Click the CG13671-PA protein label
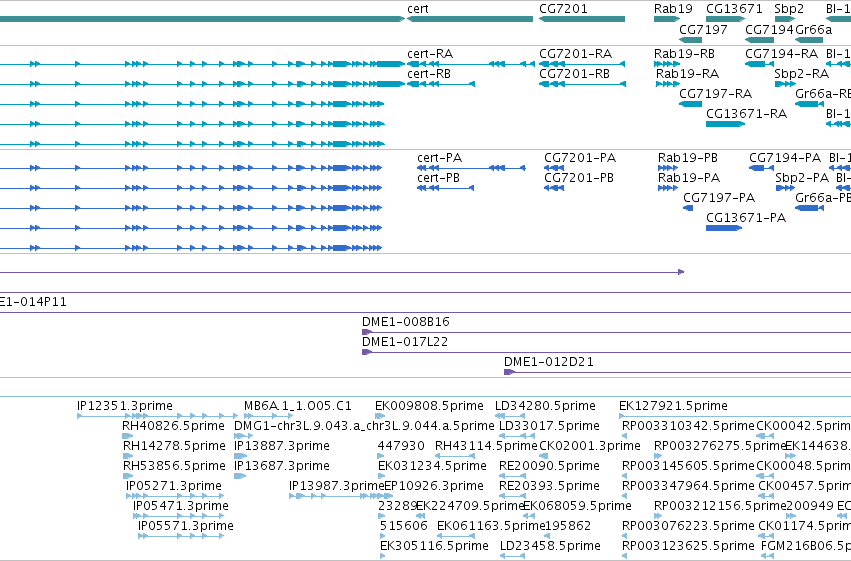The image size is (851, 561). pos(746,218)
